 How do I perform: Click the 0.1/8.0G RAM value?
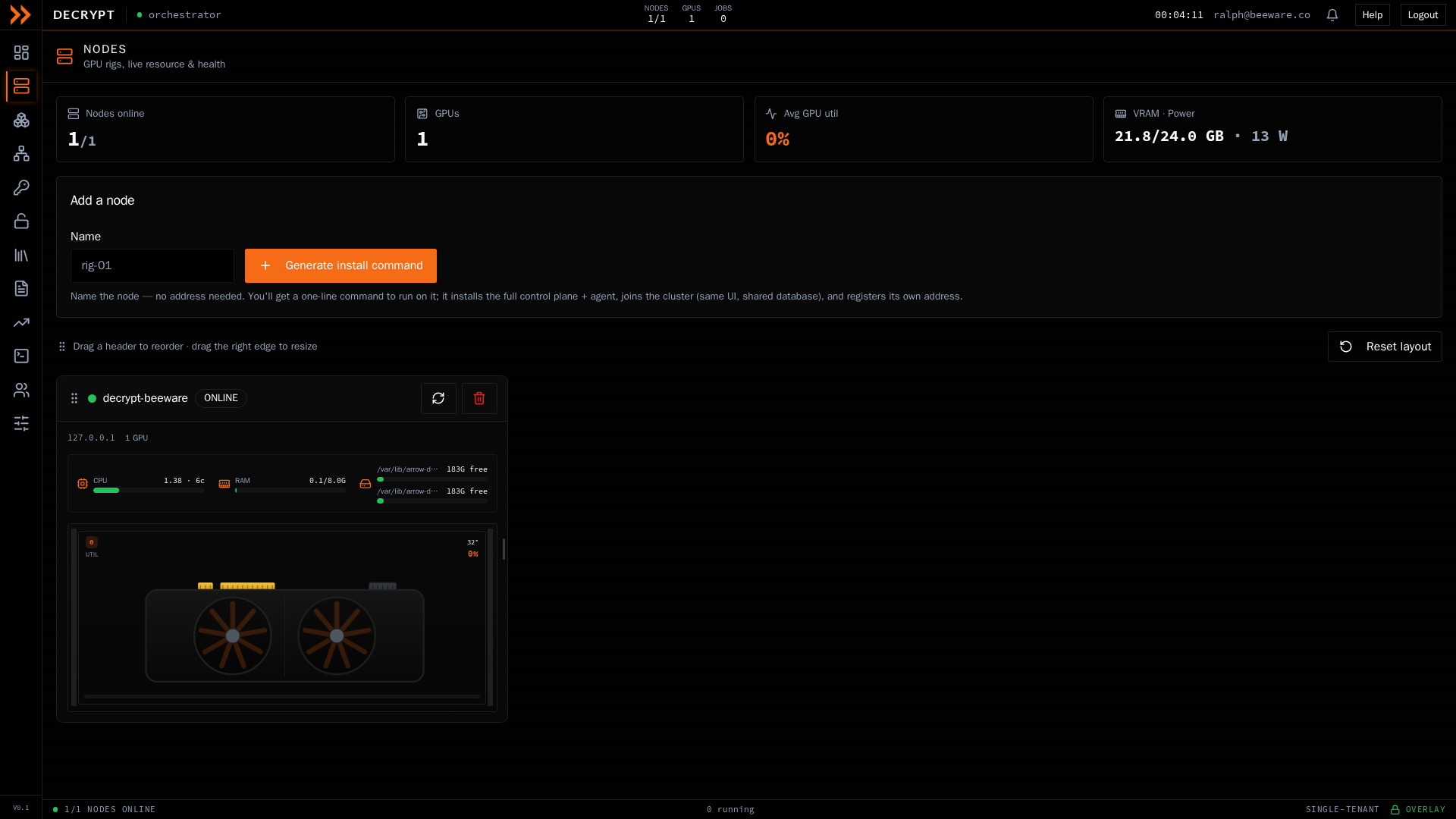point(328,481)
